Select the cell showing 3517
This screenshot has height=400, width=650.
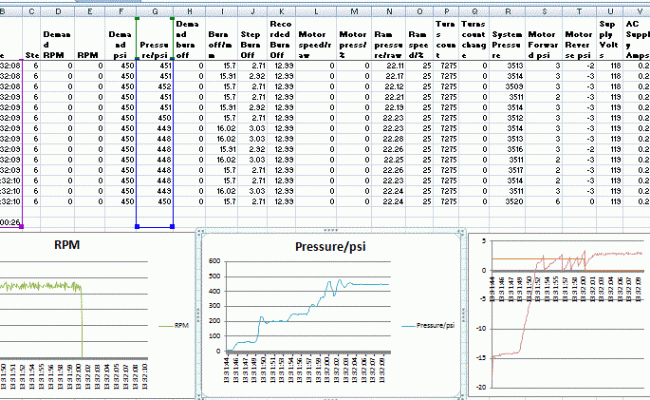coord(507,170)
